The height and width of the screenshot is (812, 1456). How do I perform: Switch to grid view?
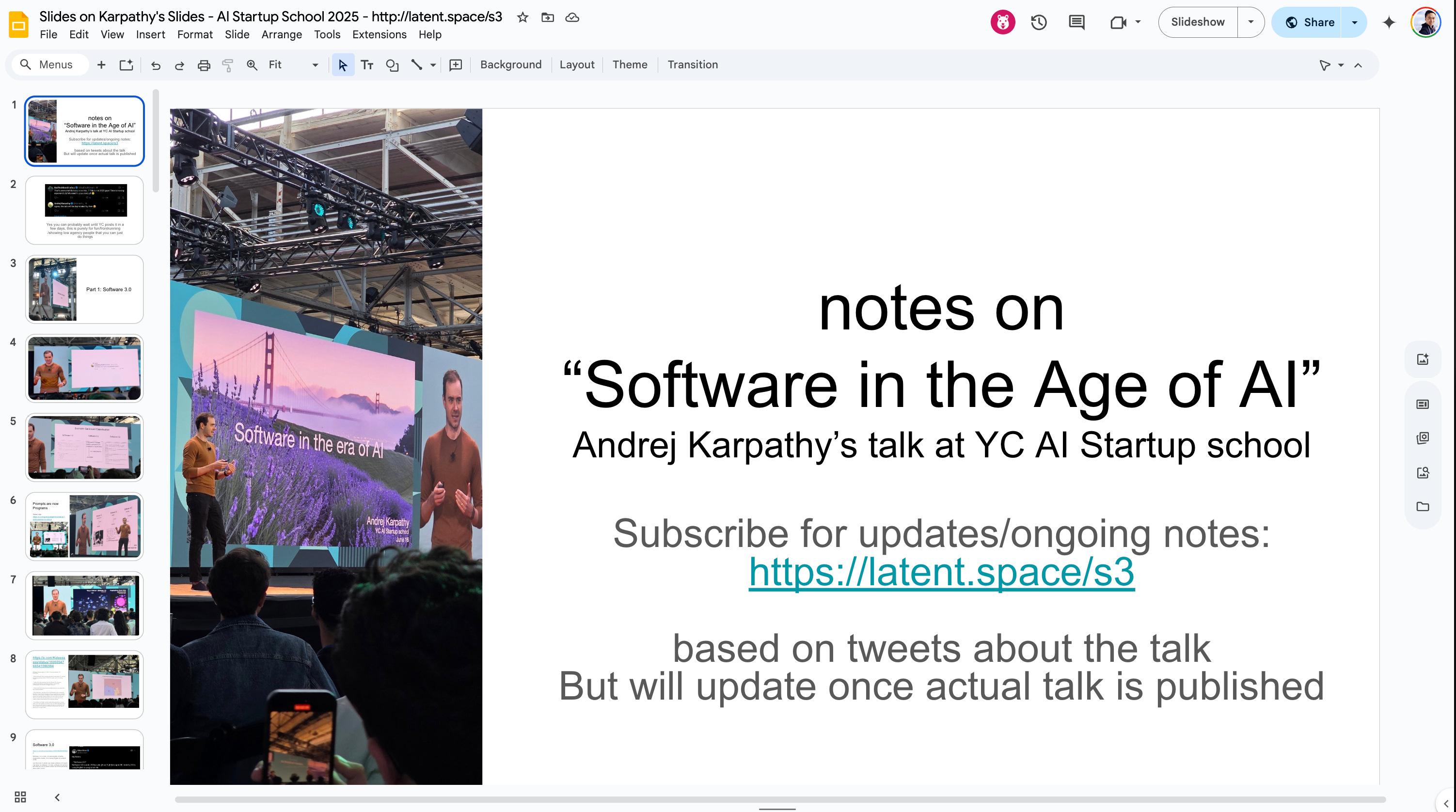click(x=20, y=797)
